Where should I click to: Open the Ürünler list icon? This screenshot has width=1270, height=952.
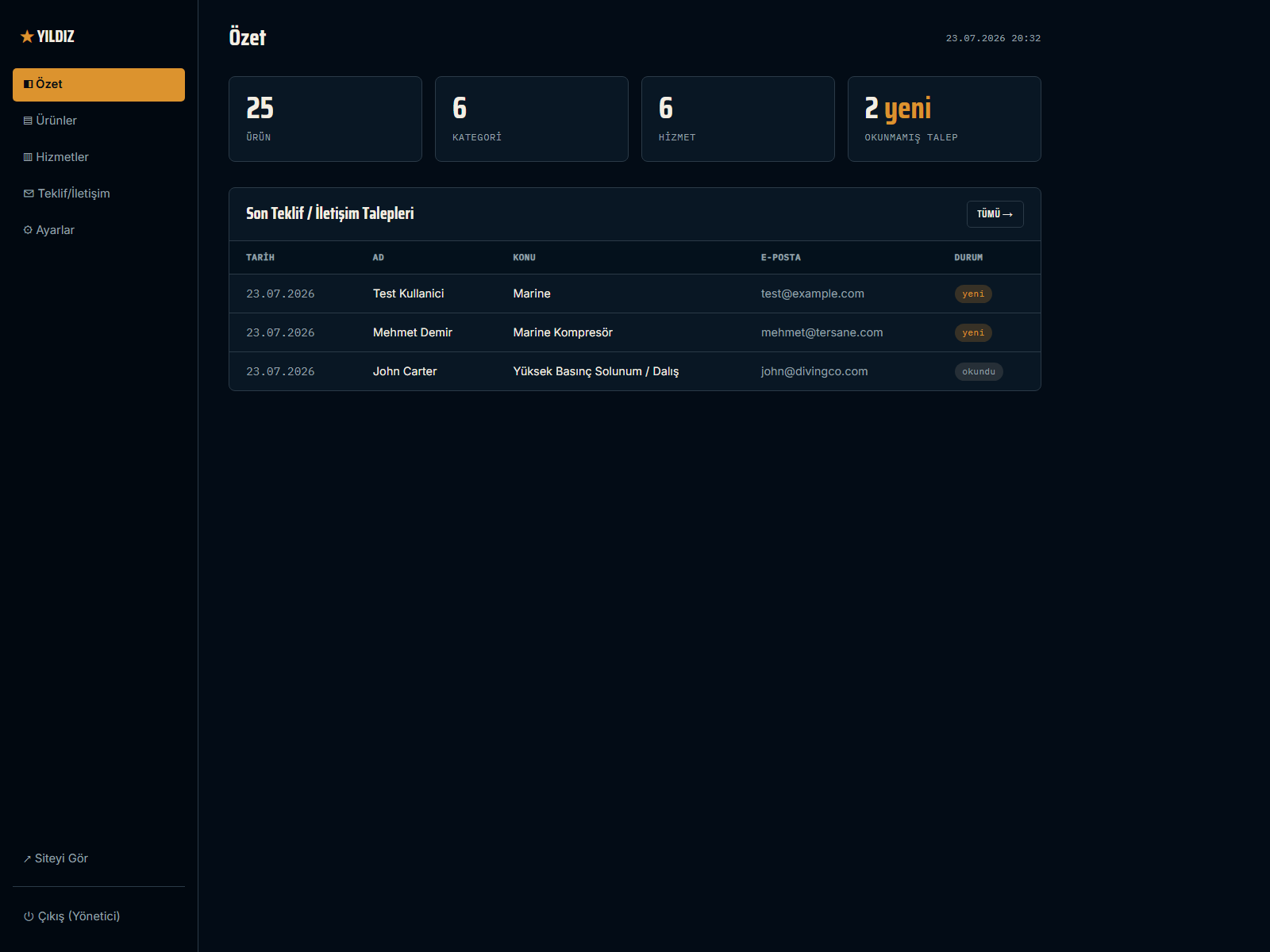click(x=28, y=121)
